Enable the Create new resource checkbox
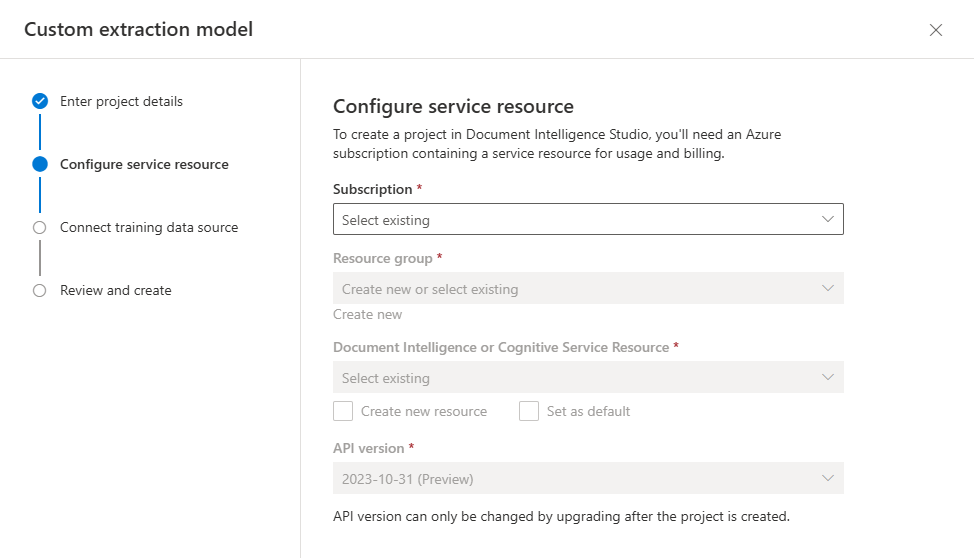 pos(343,411)
